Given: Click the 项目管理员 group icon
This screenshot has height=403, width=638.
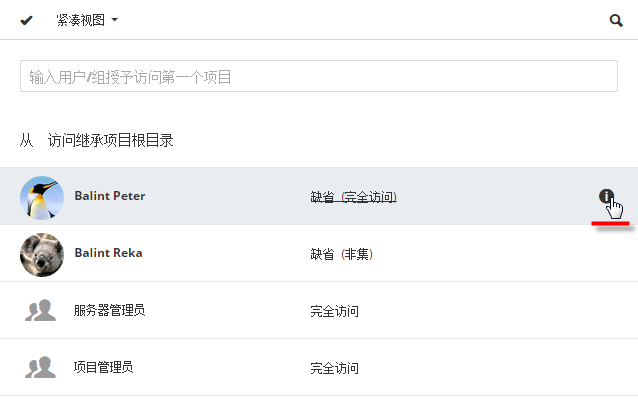Looking at the screenshot, I should point(40,367).
